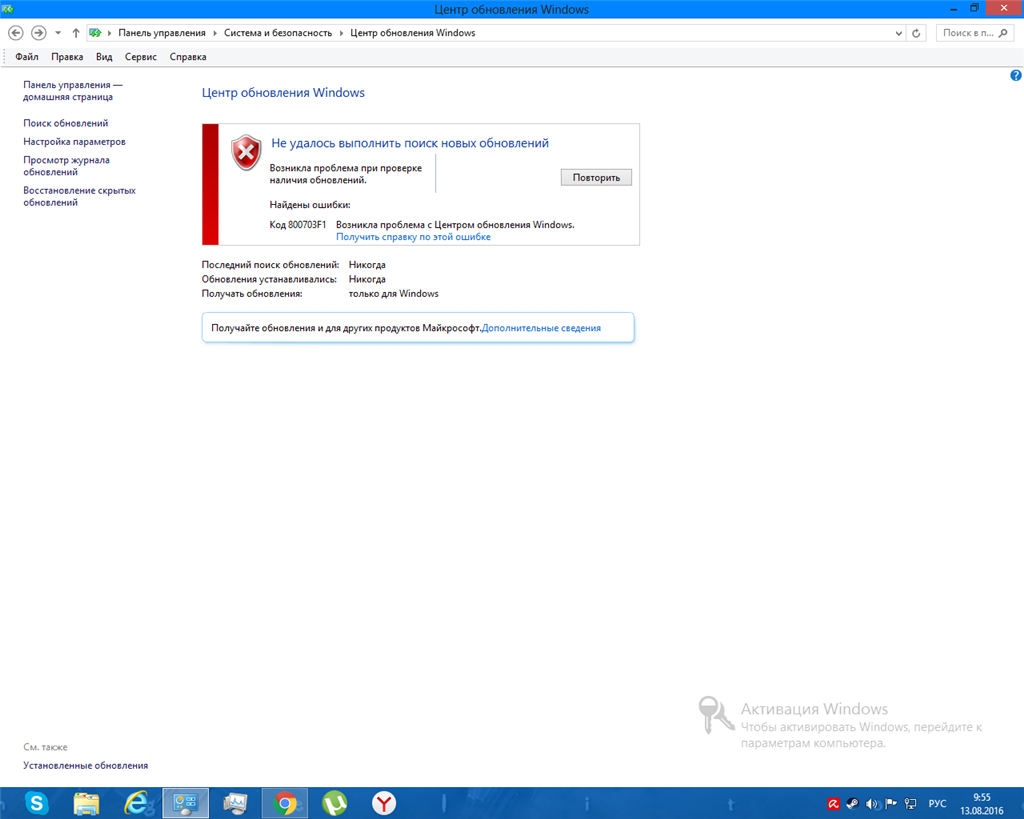
Task: Click 'Никогда' next to 'Последний поиск обновлений'
Action: (x=367, y=265)
